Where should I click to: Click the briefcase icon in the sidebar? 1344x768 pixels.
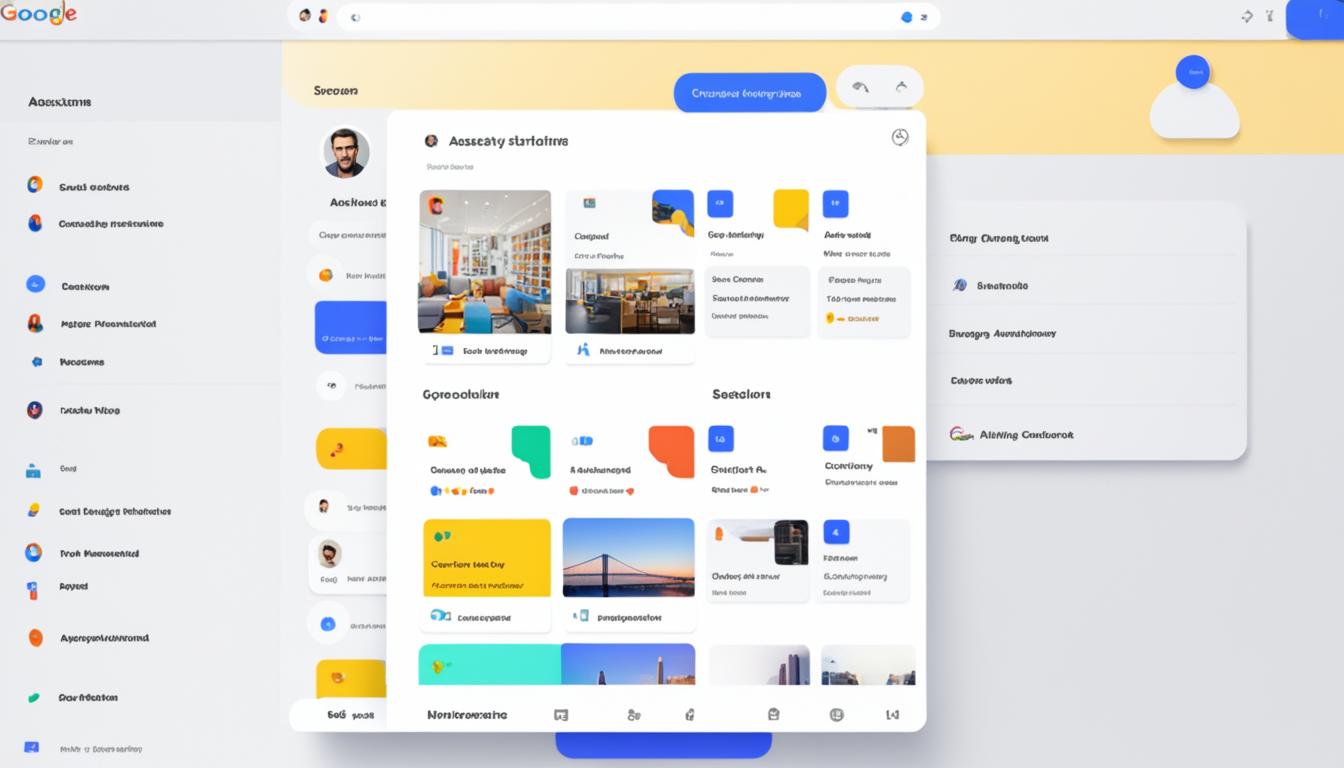(x=33, y=467)
